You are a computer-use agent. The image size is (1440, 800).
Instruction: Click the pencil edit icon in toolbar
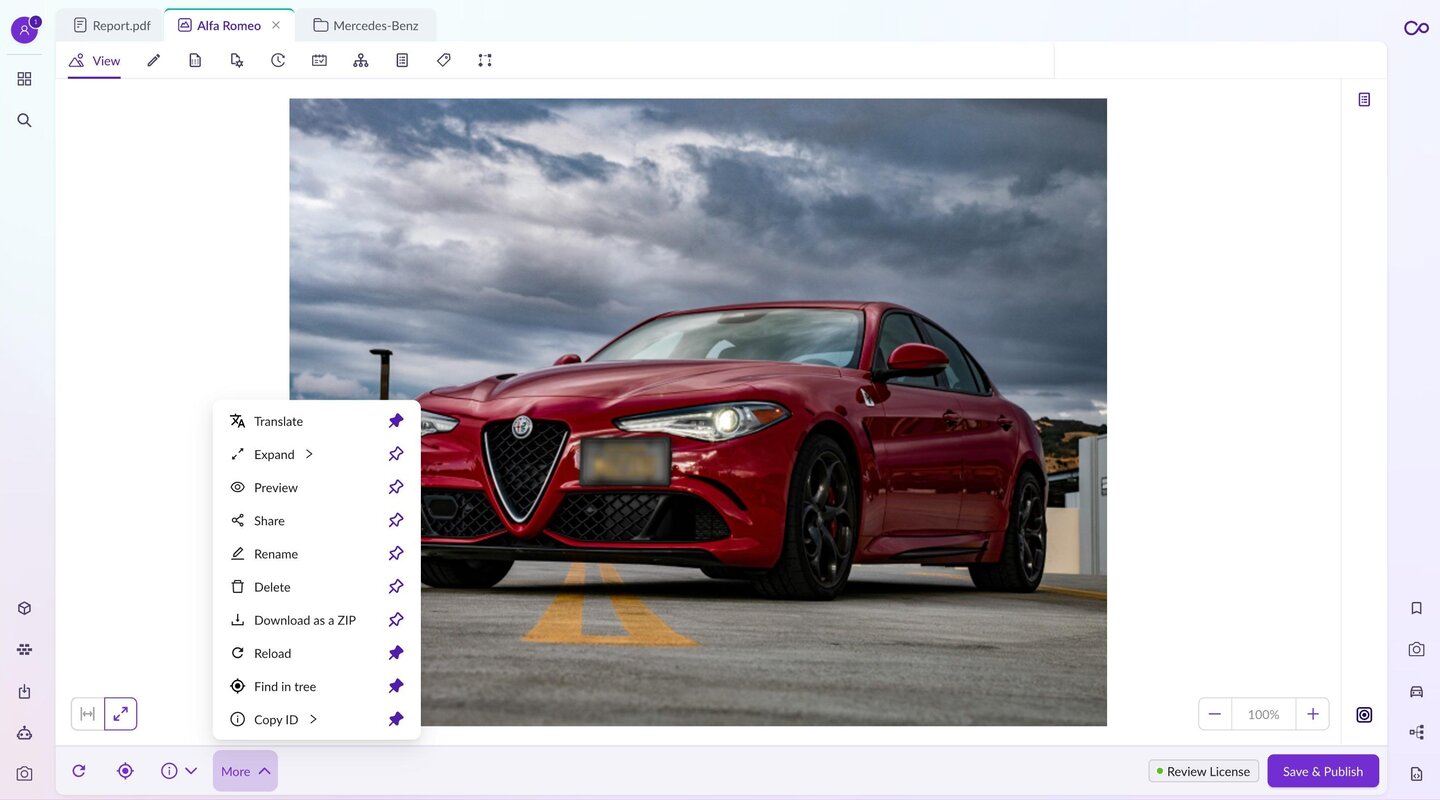click(153, 60)
